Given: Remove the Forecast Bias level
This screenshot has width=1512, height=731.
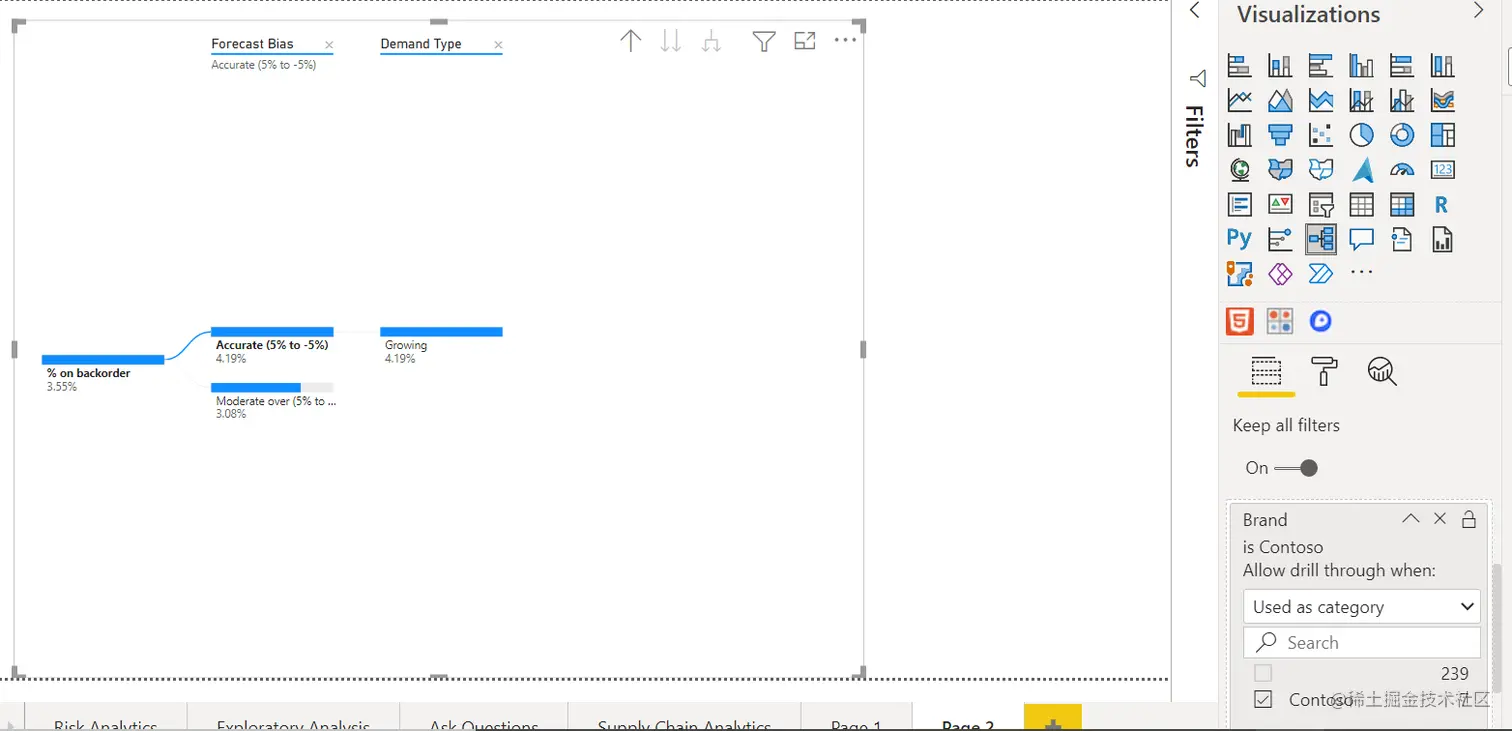Looking at the screenshot, I should click(x=329, y=45).
